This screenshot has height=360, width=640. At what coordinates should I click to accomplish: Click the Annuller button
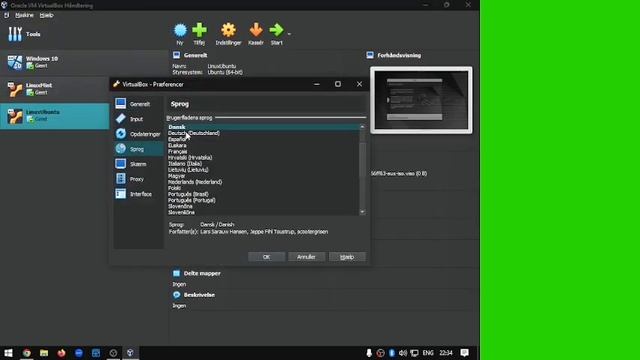coord(306,257)
